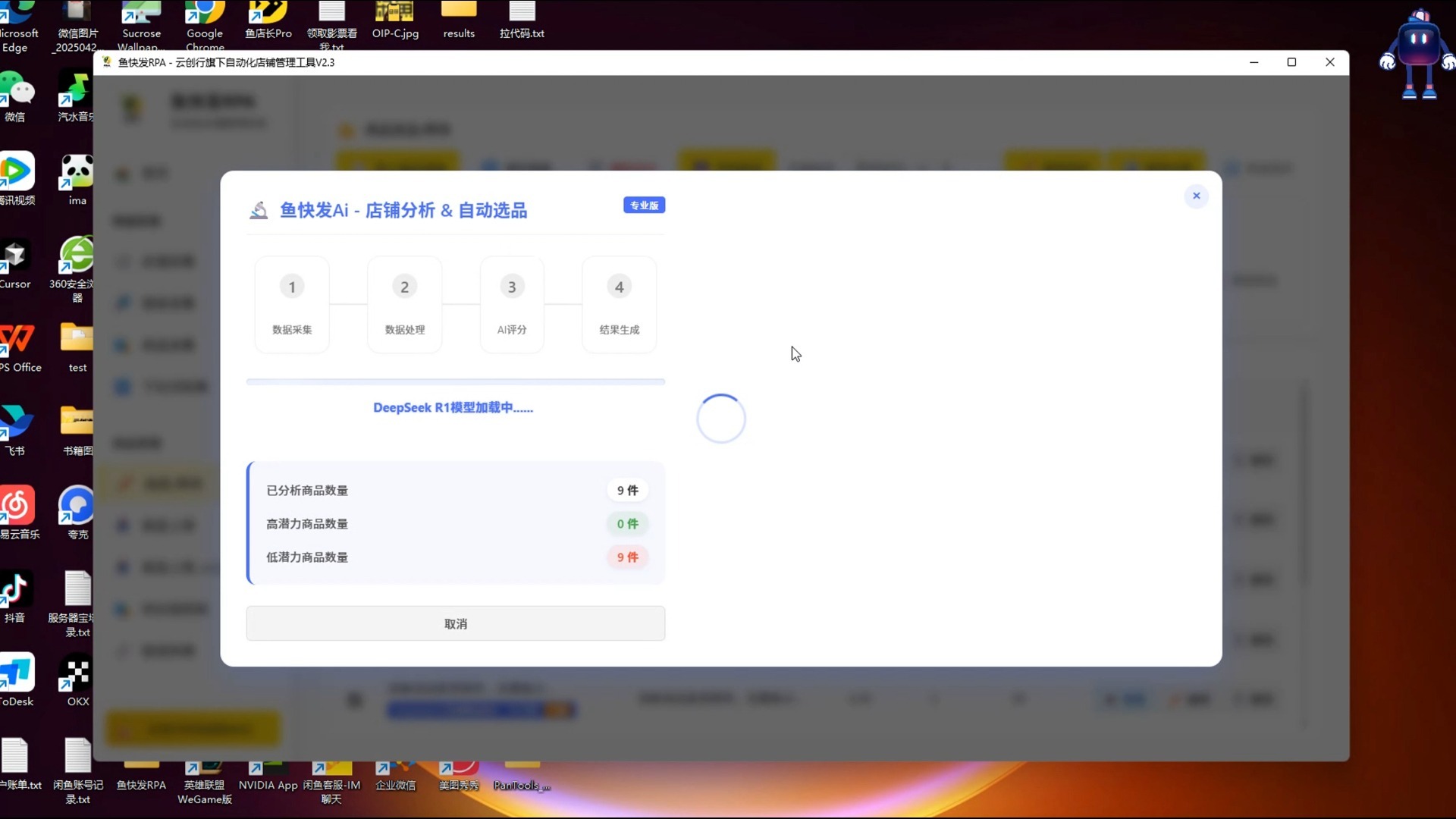
Task: Open the test folder icon
Action: coord(77,347)
